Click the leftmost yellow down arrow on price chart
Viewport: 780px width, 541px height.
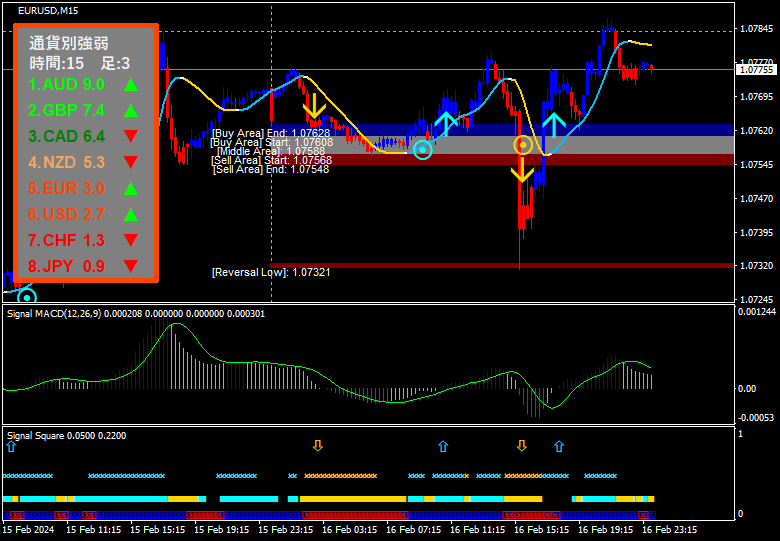coord(314,105)
